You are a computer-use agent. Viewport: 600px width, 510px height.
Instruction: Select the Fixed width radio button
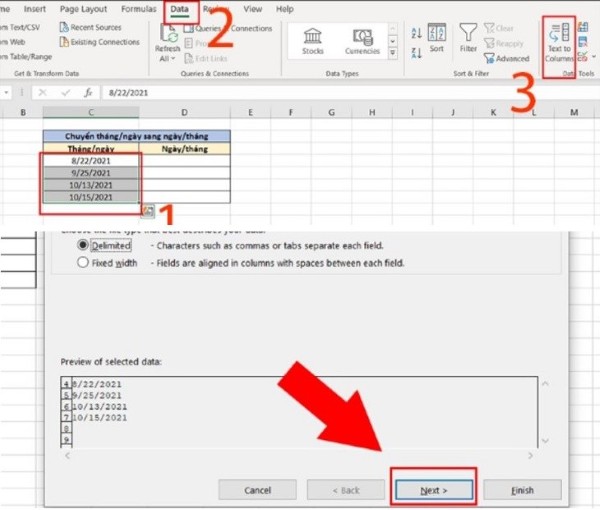(84, 263)
